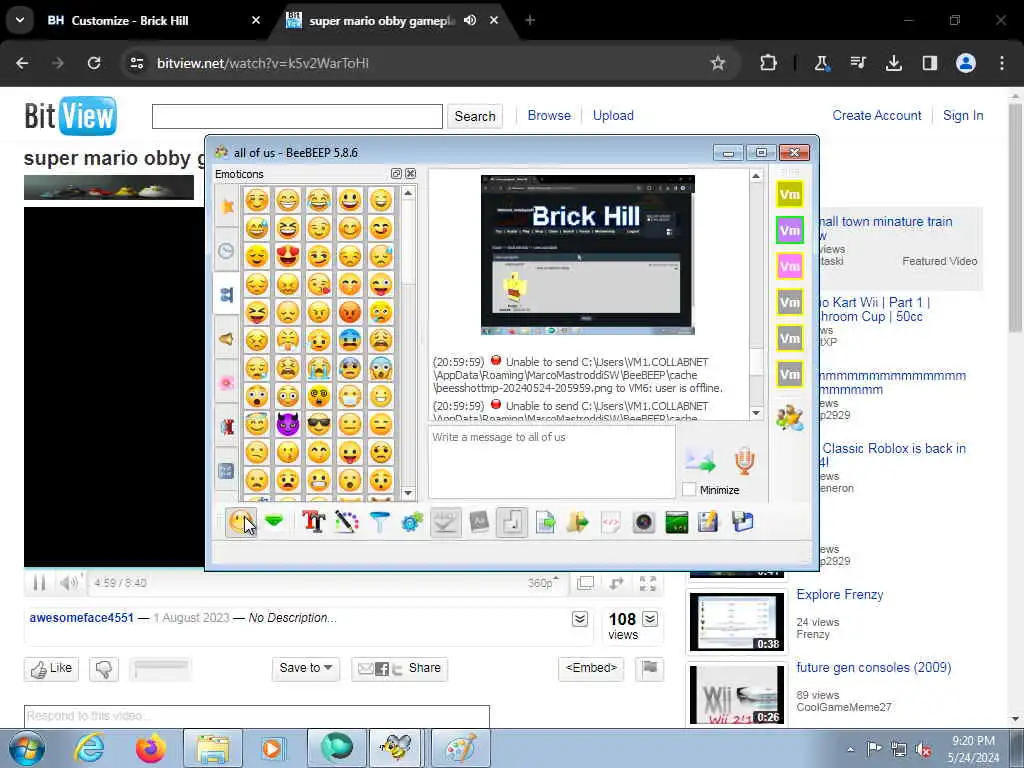Insert the sunglasses emoticon
Viewport: 1024px width, 768px height.
319,424
